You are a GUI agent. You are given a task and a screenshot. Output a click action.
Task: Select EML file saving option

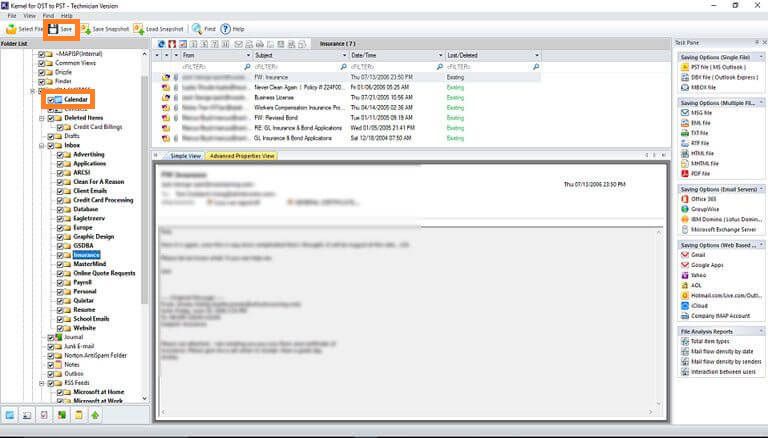(696, 123)
